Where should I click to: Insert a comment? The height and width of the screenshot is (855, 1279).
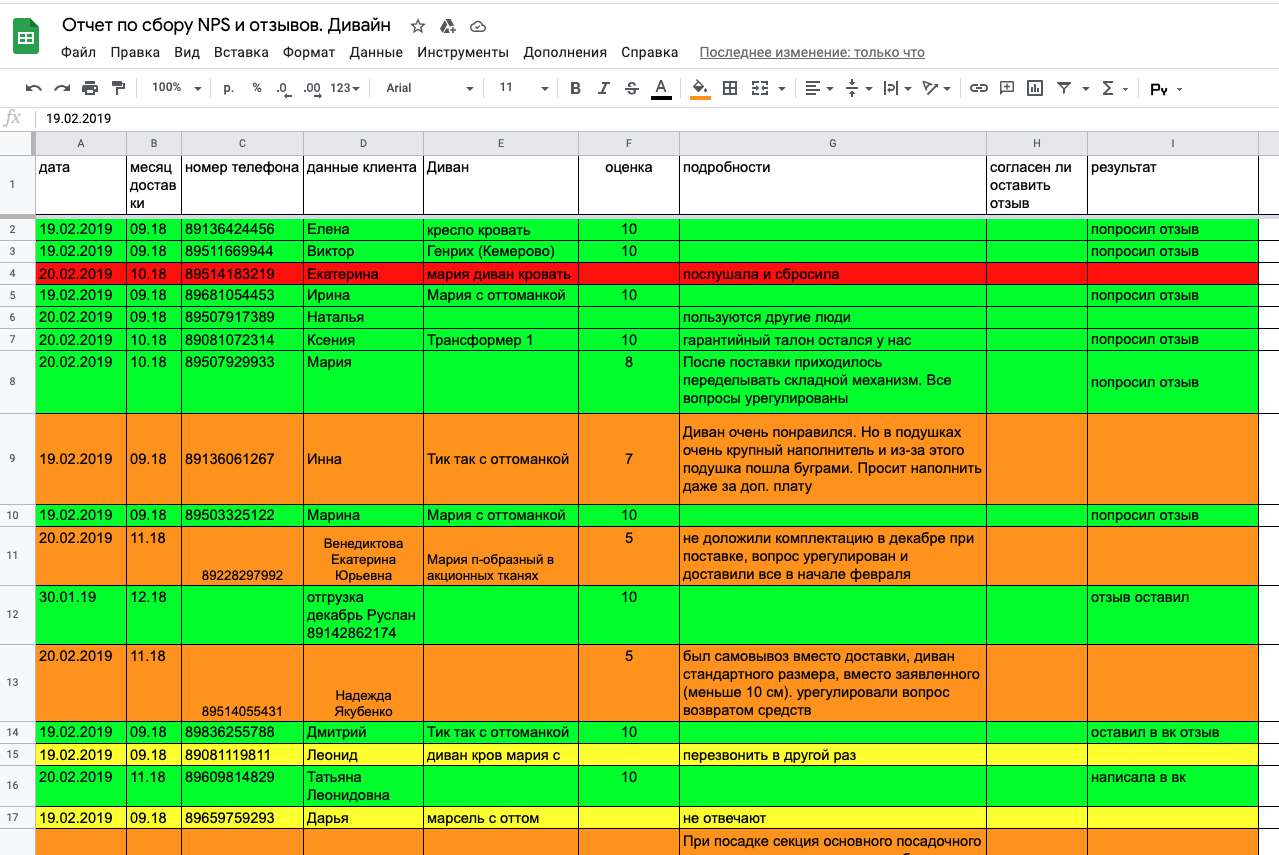click(x=1007, y=88)
